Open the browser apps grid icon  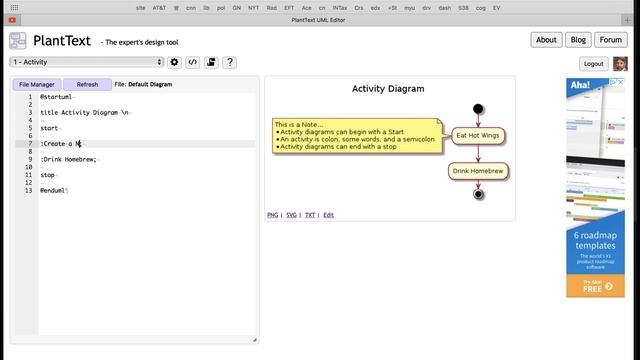(14, 7)
